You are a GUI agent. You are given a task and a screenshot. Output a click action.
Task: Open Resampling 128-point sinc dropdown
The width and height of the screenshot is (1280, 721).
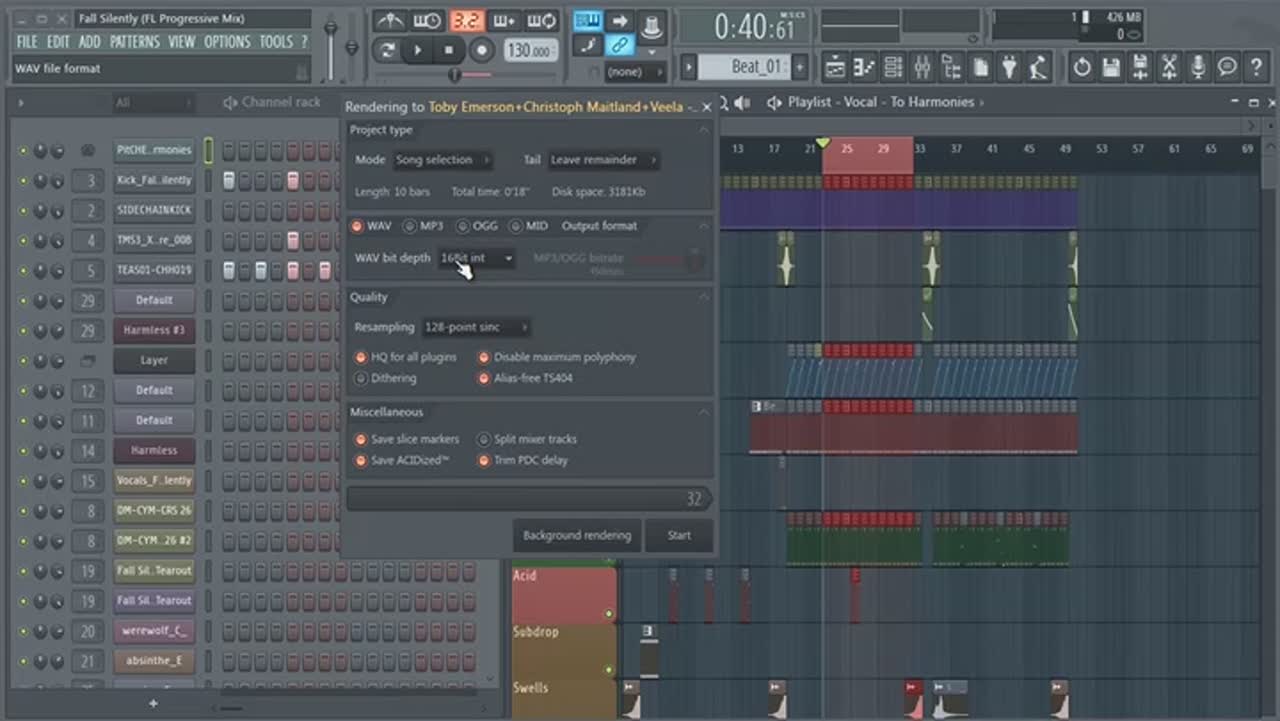click(x=475, y=327)
